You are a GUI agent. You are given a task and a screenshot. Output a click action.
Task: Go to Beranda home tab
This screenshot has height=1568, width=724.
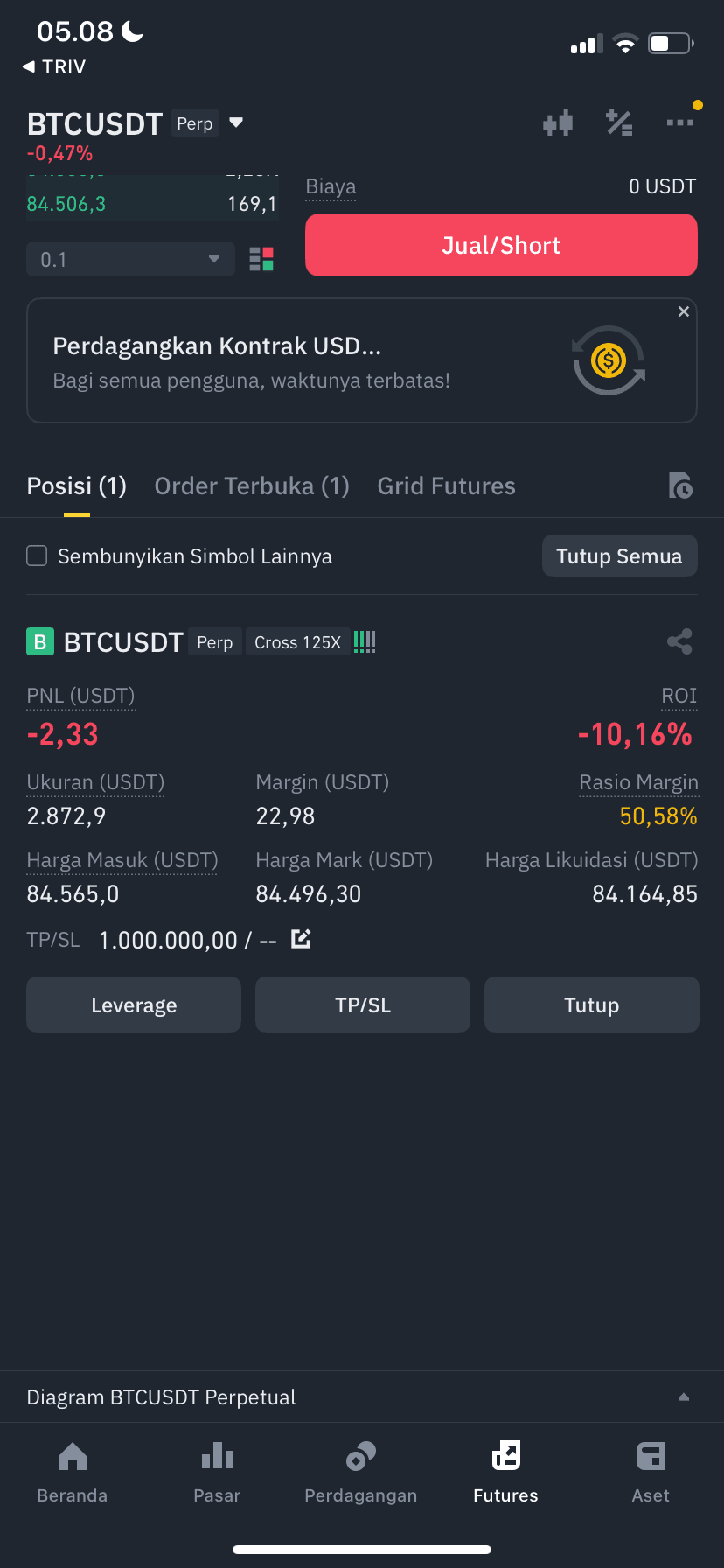pos(72,1472)
